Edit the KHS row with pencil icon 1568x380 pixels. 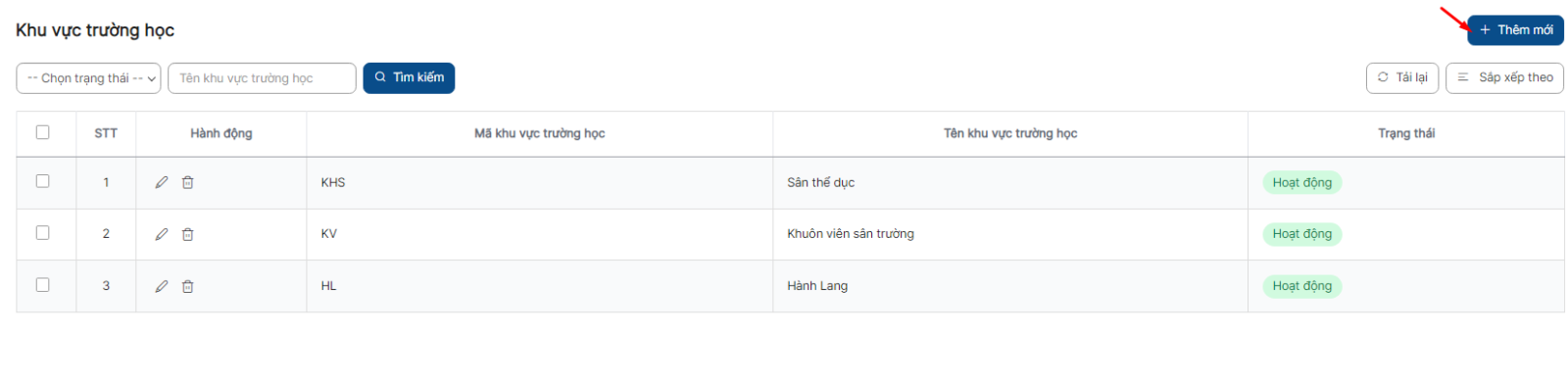(162, 182)
